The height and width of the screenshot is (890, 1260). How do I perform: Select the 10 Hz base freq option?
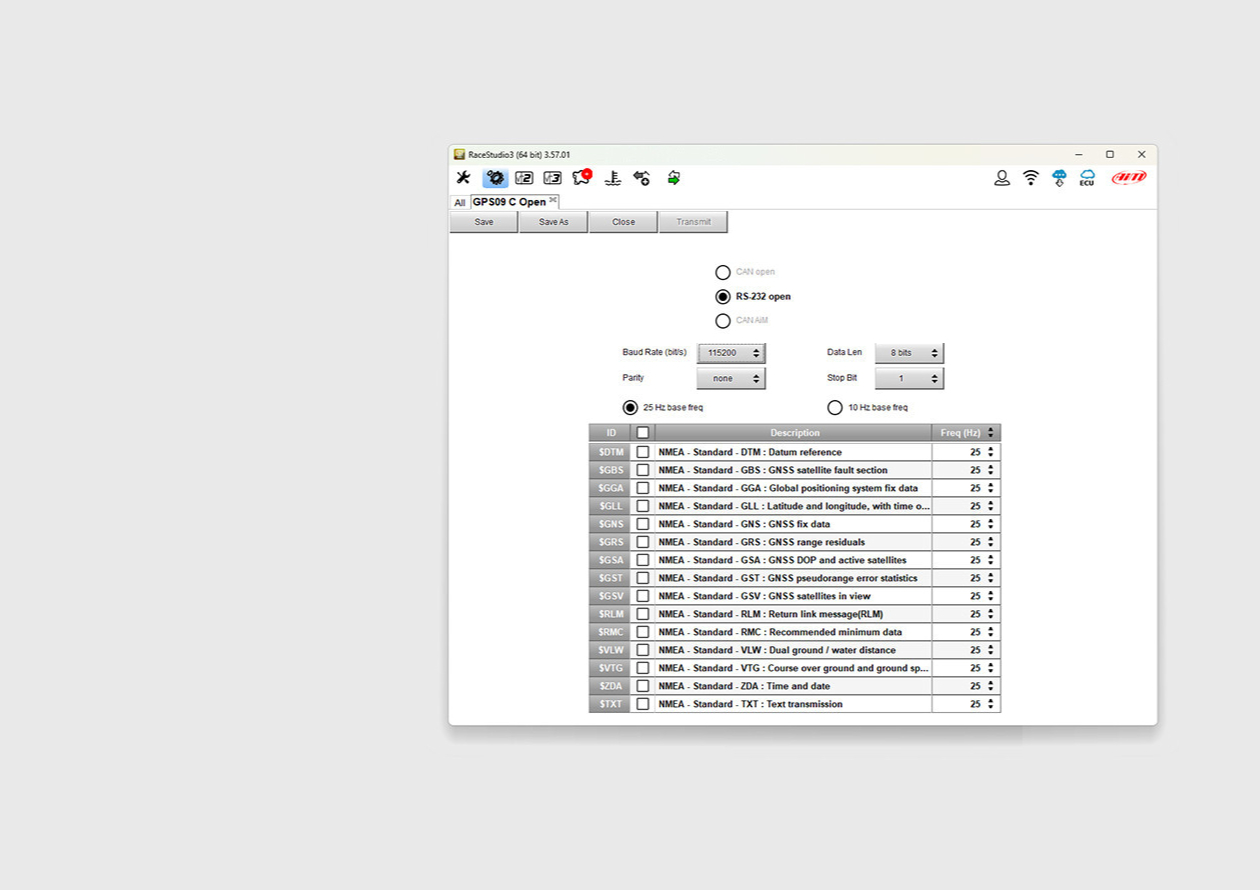click(835, 407)
